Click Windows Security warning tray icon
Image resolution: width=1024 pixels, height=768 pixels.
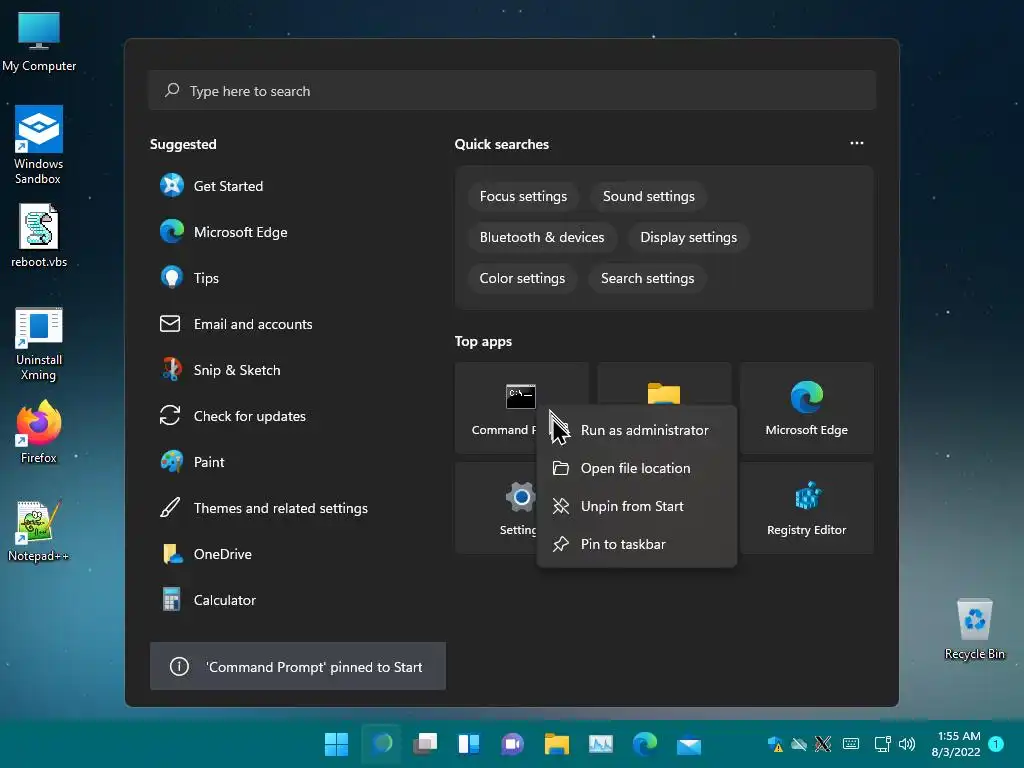coord(775,744)
